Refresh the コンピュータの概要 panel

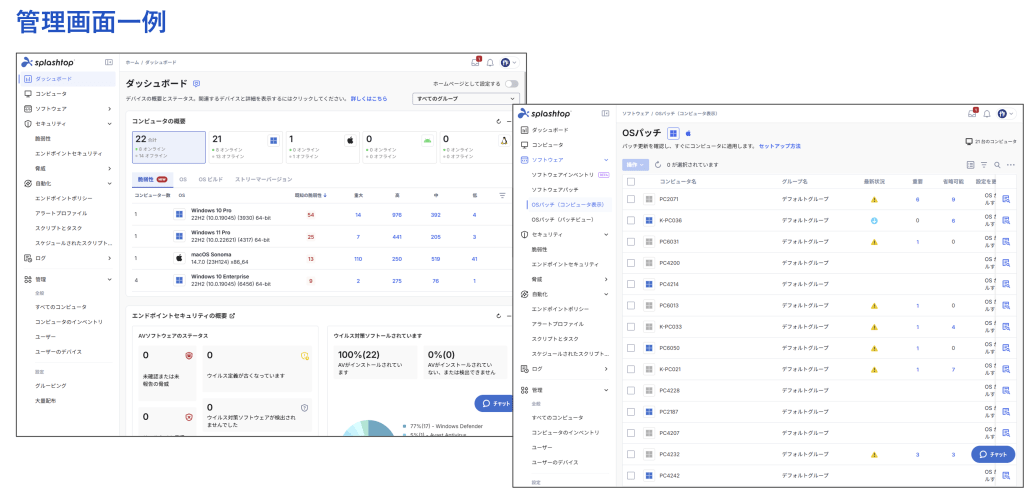[498, 122]
